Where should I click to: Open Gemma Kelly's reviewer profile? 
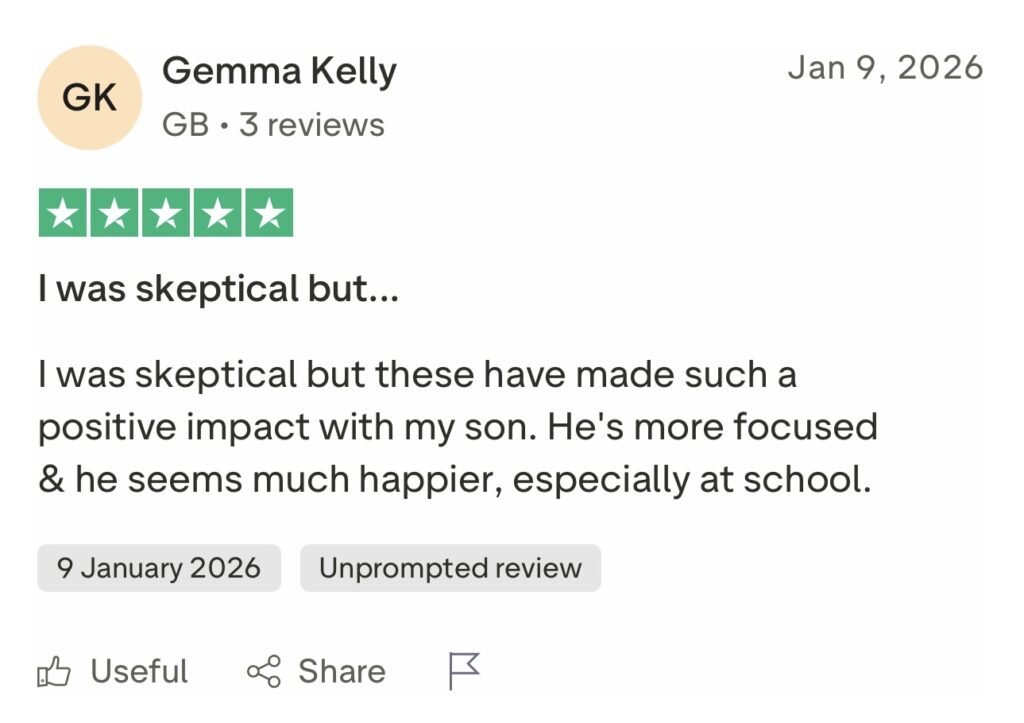(x=279, y=71)
